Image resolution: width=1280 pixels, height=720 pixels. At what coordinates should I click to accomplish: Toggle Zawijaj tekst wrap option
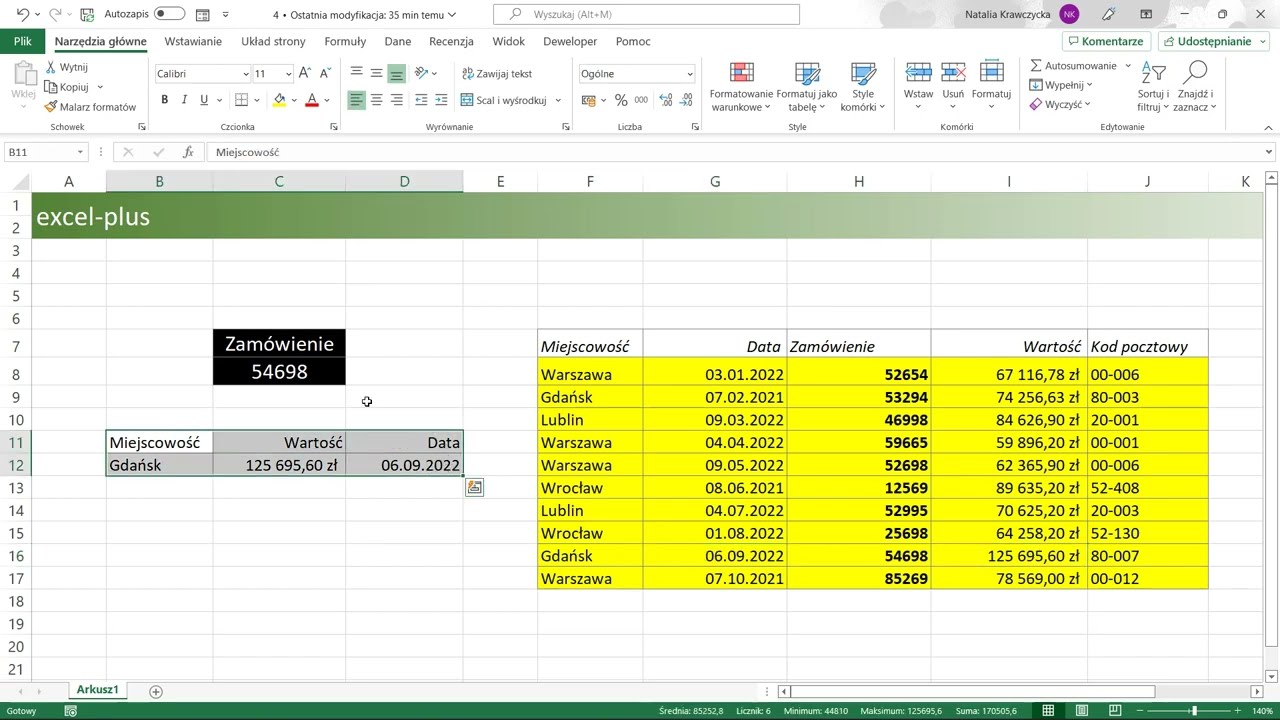click(497, 74)
